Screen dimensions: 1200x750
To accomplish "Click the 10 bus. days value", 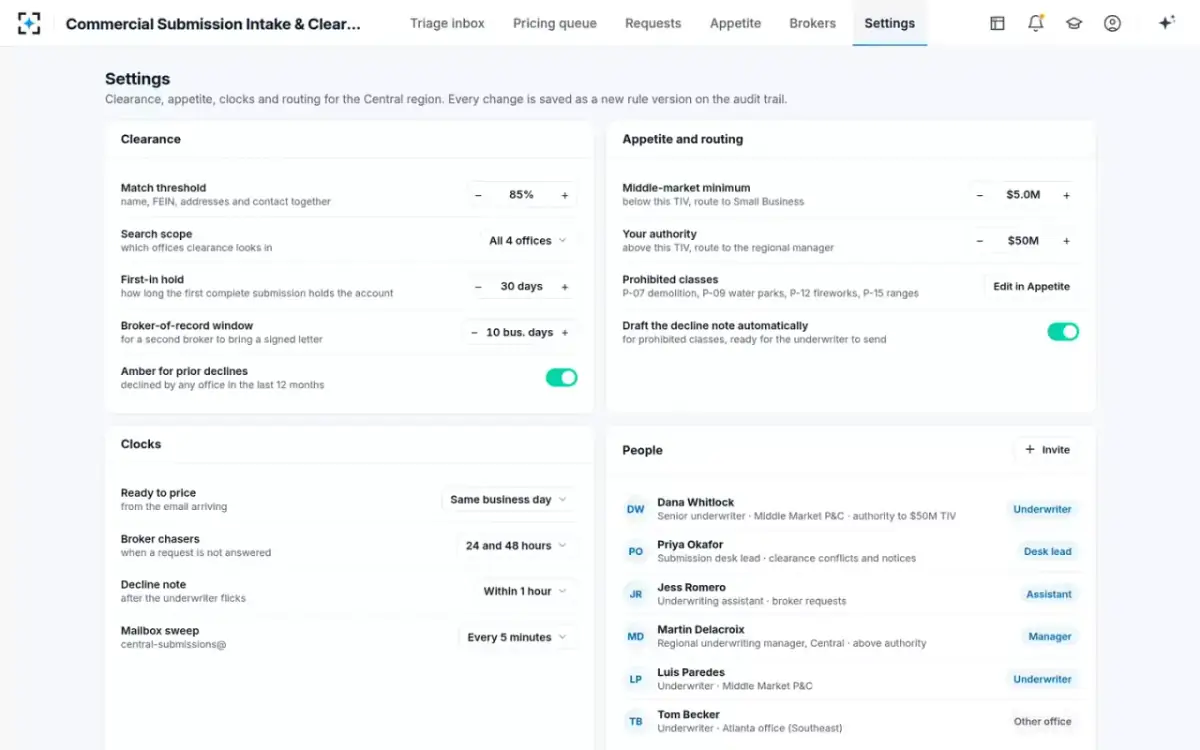I will (x=519, y=333).
